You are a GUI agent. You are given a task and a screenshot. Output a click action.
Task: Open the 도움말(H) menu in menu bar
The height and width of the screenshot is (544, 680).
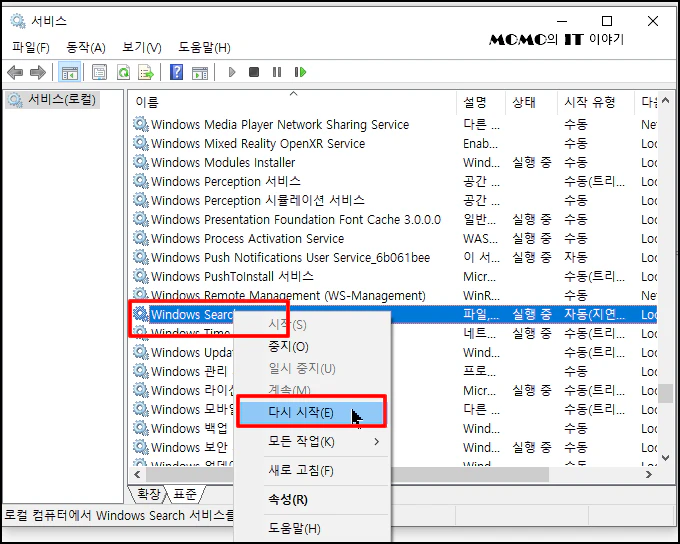pyautogui.click(x=204, y=47)
